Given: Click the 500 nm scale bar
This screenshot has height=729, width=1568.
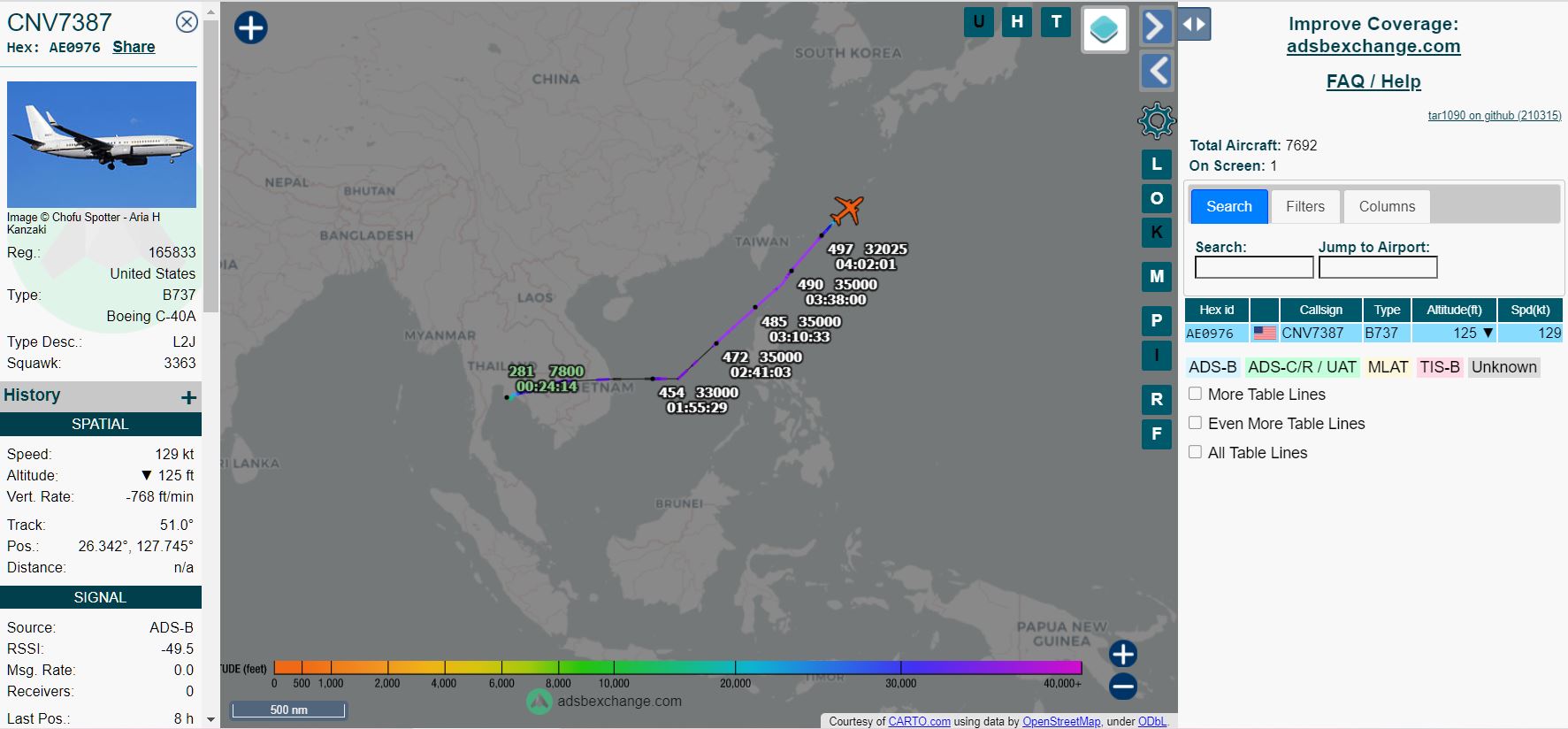Looking at the screenshot, I should (288, 710).
